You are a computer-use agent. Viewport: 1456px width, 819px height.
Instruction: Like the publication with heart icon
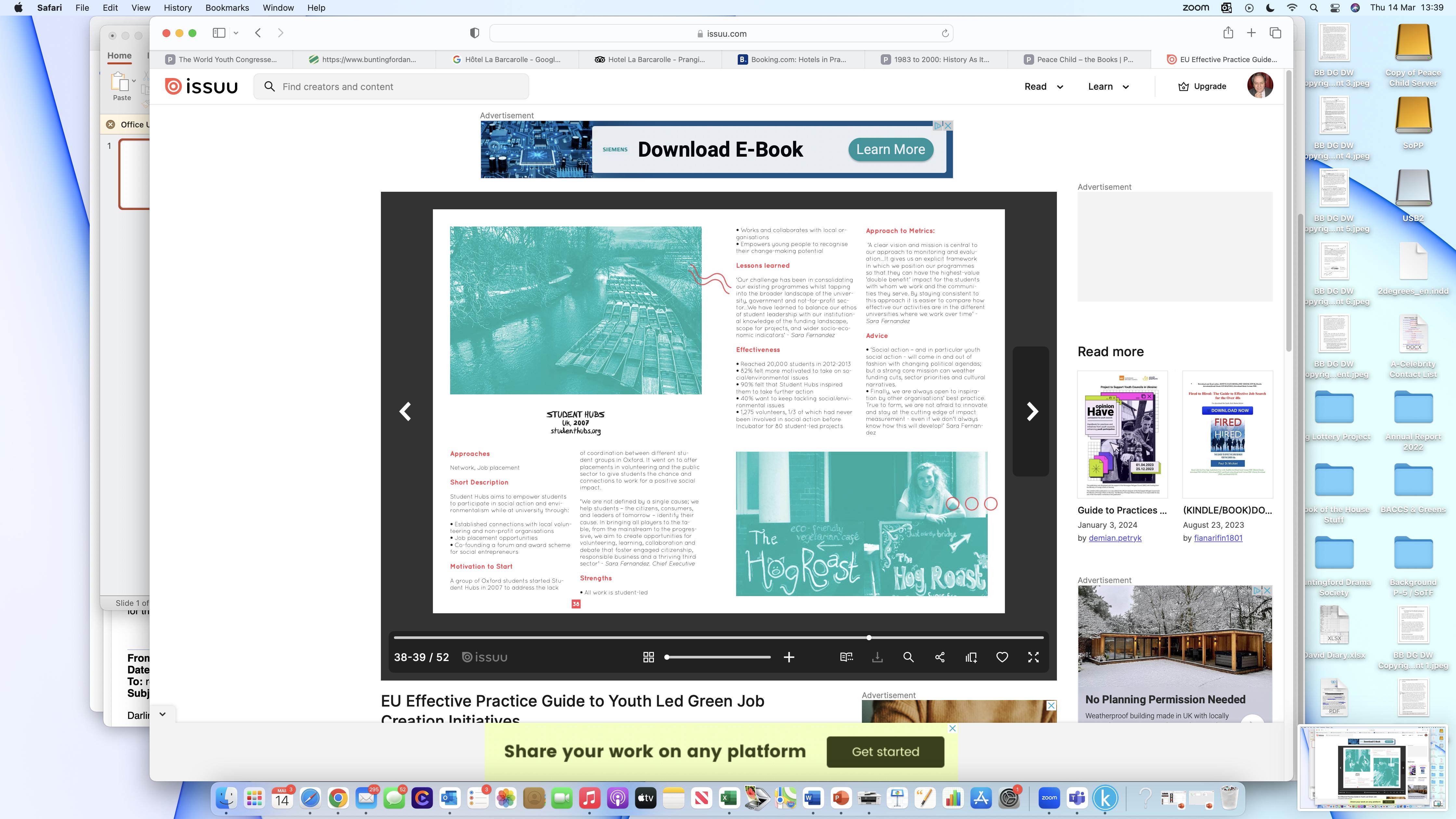point(1002,657)
